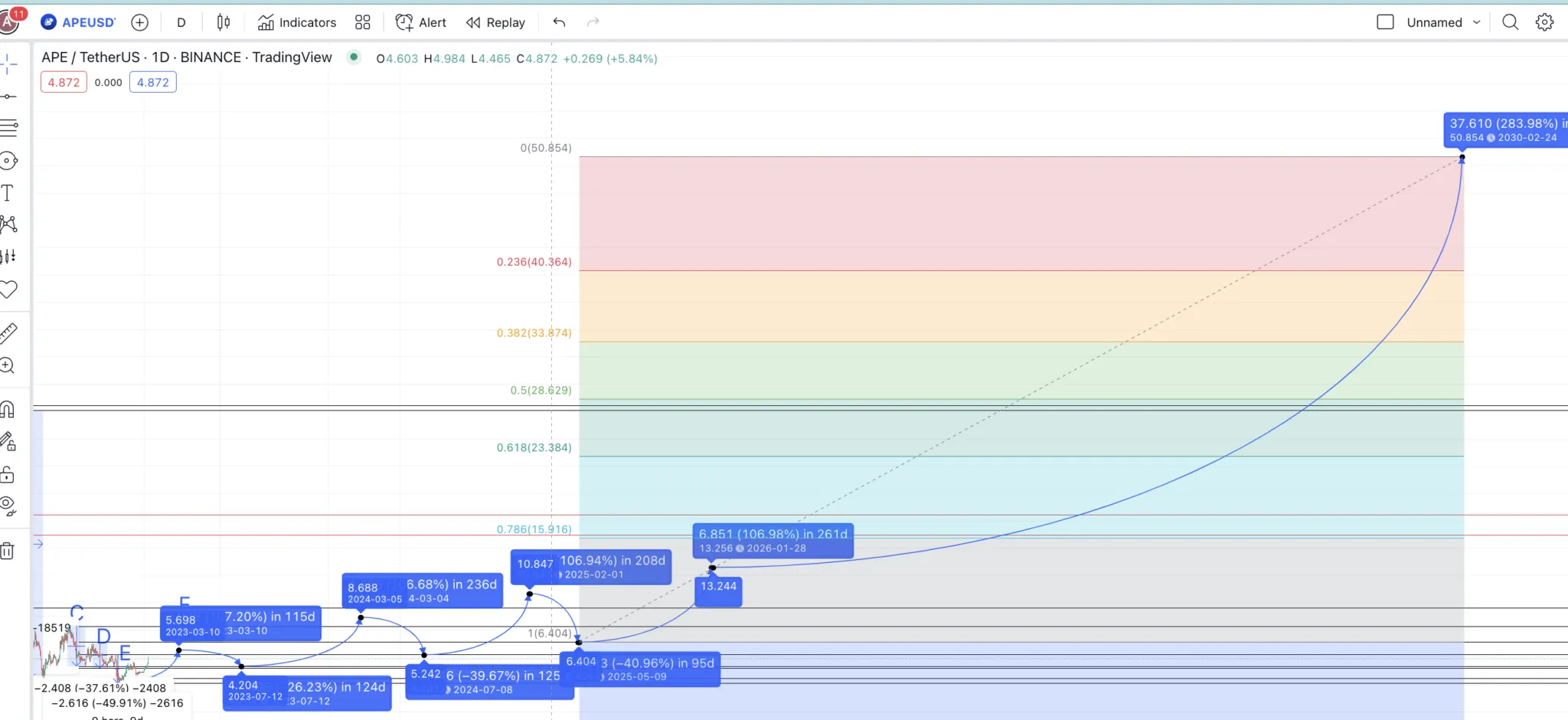This screenshot has height=720, width=1568.
Task: Click the 37.610 (283.98%) price target label
Action: pyautogui.click(x=1505, y=129)
